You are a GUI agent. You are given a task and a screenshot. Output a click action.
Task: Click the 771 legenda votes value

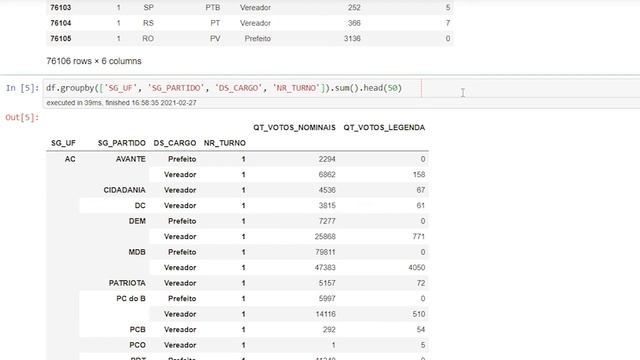419,237
